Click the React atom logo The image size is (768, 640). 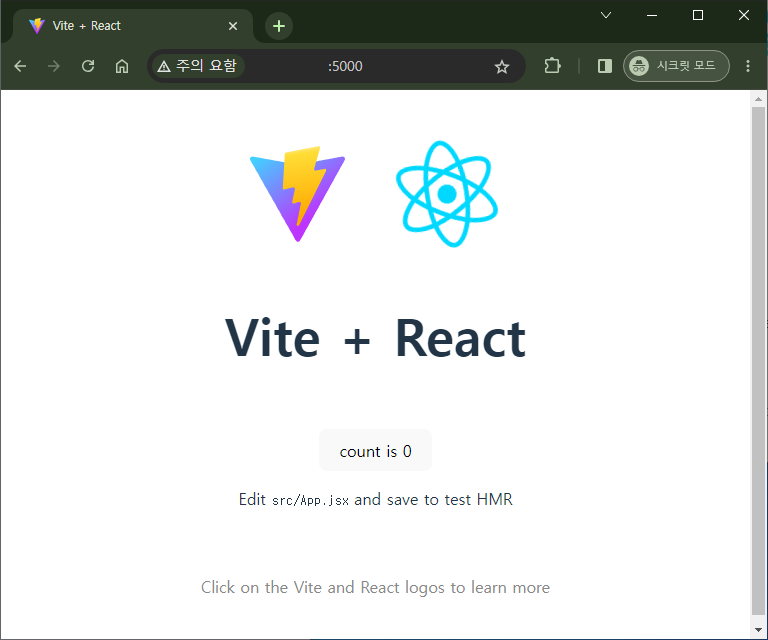tap(447, 194)
